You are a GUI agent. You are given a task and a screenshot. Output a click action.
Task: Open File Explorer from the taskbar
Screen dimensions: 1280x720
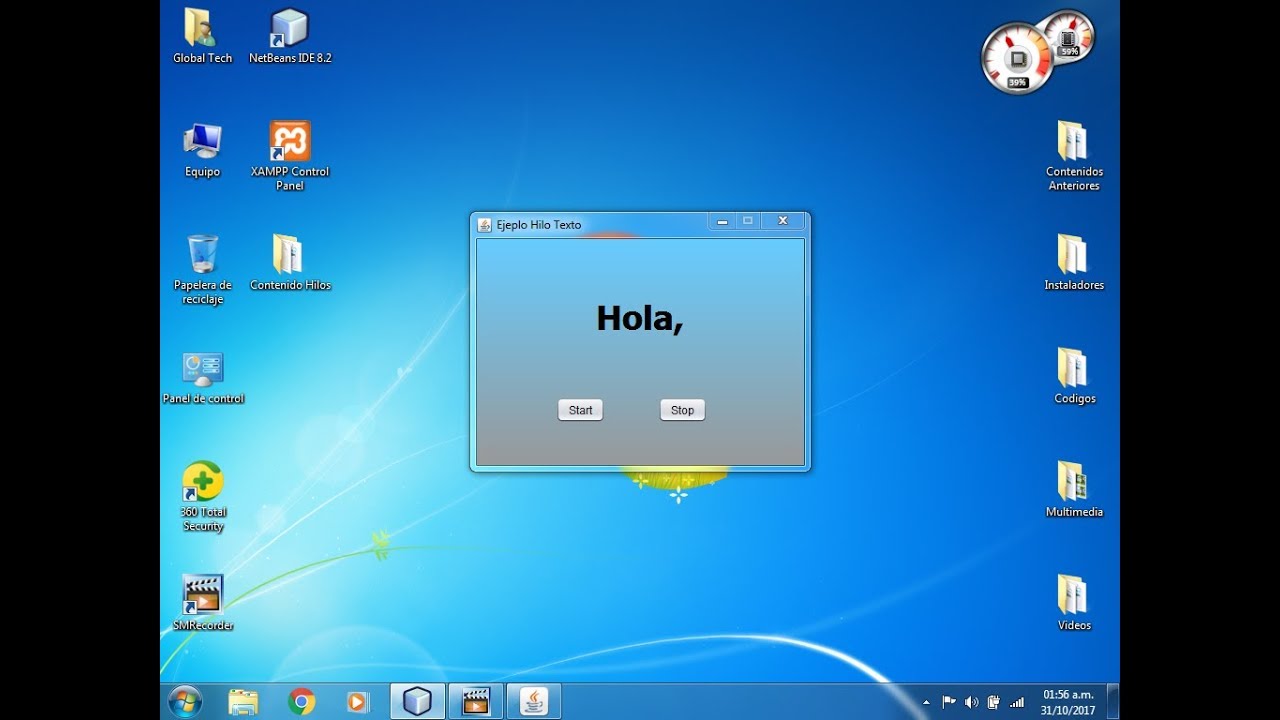click(243, 702)
